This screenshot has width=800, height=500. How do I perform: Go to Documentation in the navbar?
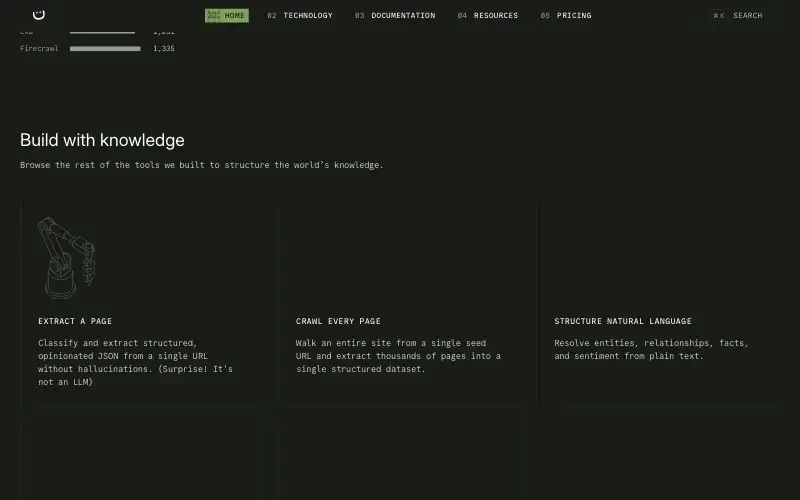(395, 16)
